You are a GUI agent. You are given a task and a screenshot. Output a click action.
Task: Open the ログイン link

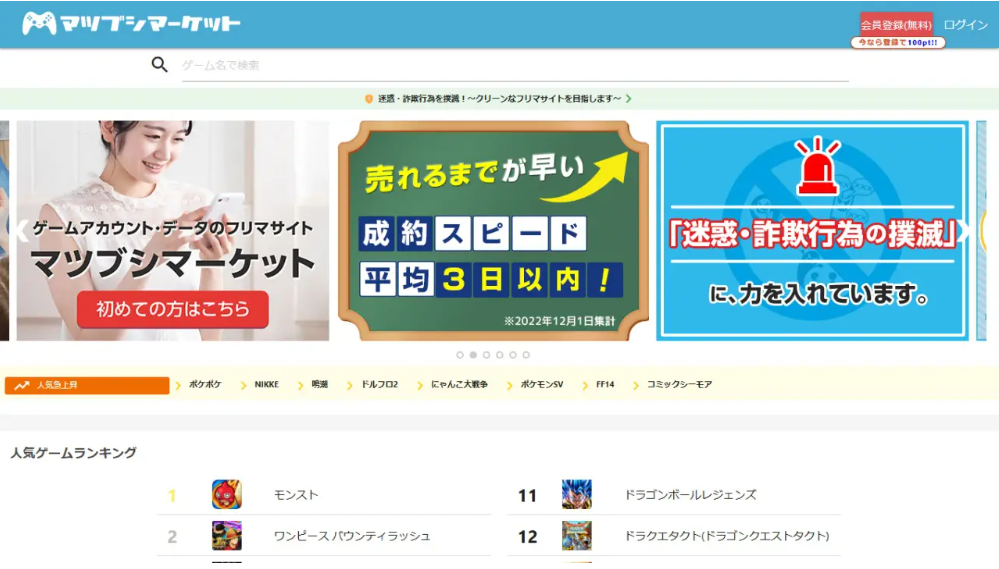coord(965,24)
